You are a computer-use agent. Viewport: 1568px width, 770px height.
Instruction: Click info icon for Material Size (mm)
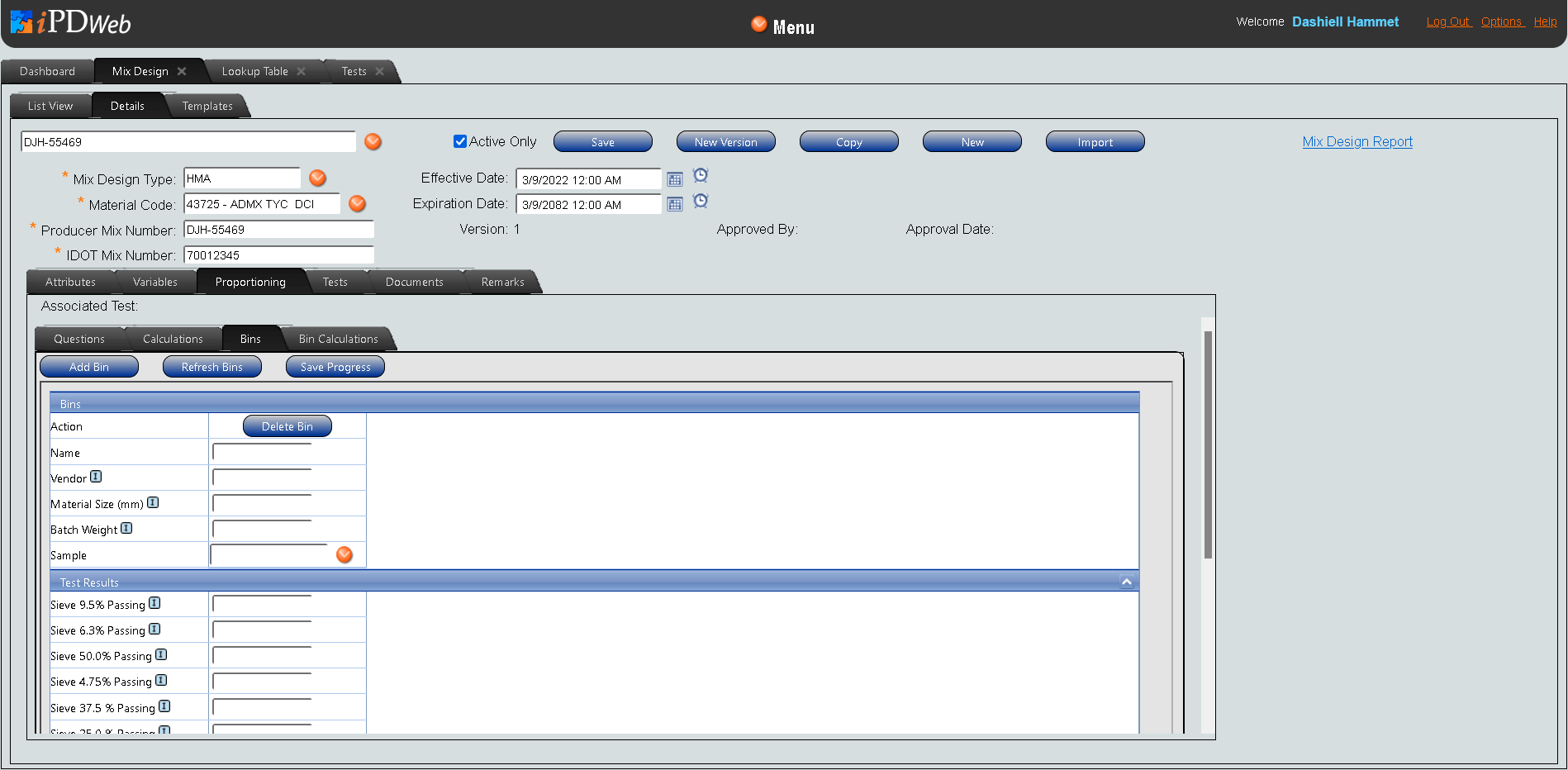(x=153, y=503)
